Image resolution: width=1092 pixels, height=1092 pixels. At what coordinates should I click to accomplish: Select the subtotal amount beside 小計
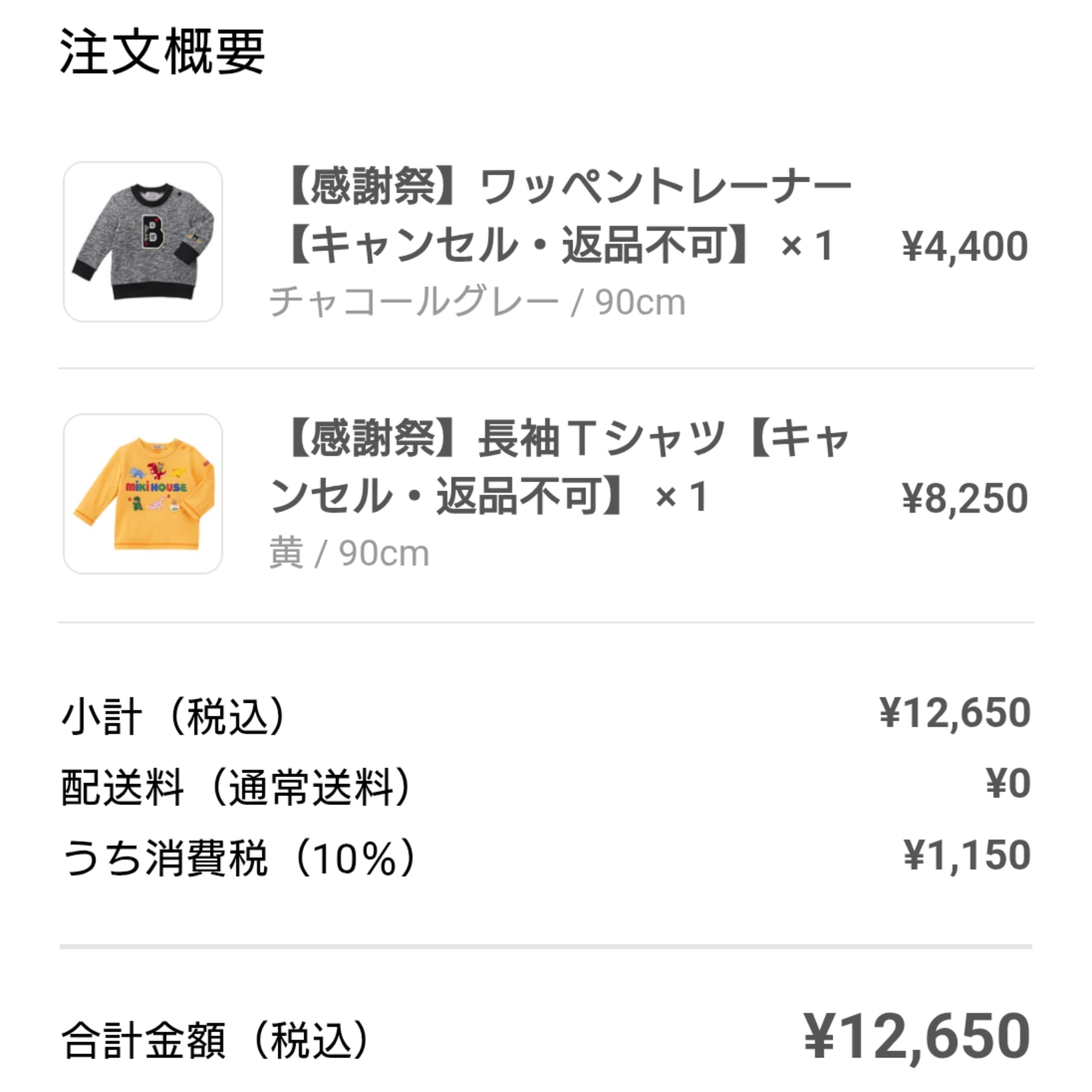[x=955, y=713]
